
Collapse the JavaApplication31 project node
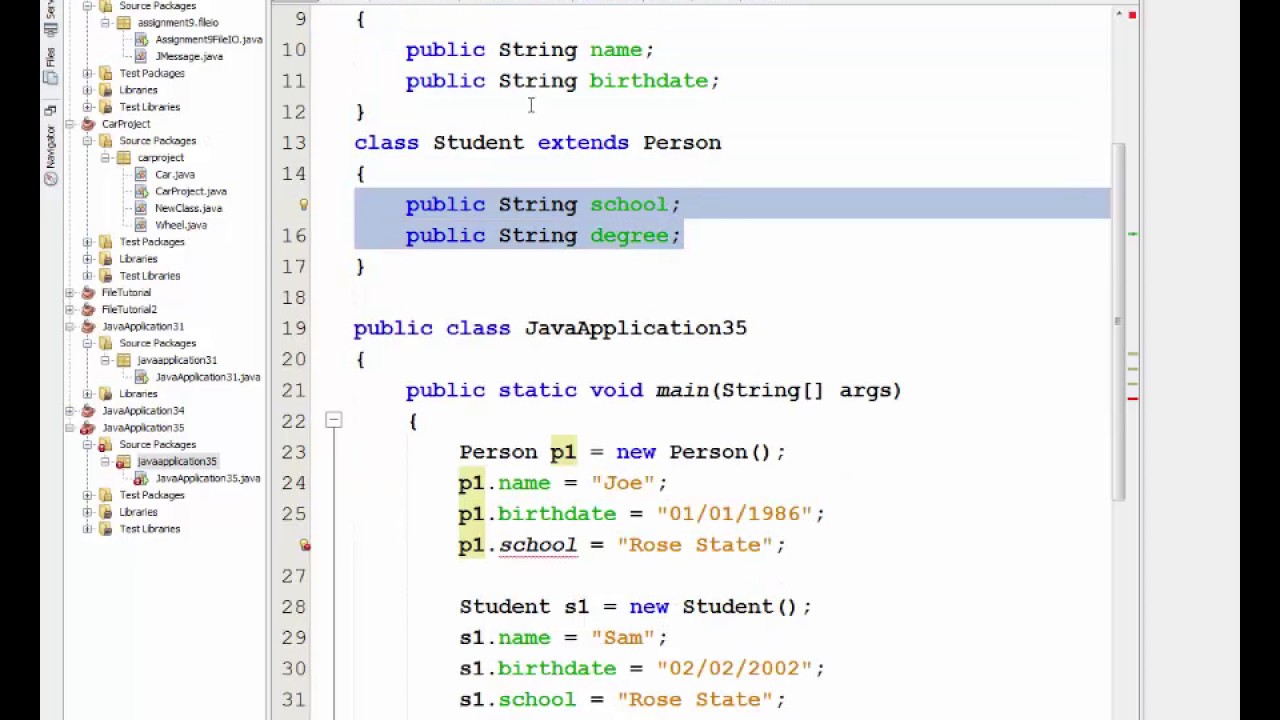(70, 326)
